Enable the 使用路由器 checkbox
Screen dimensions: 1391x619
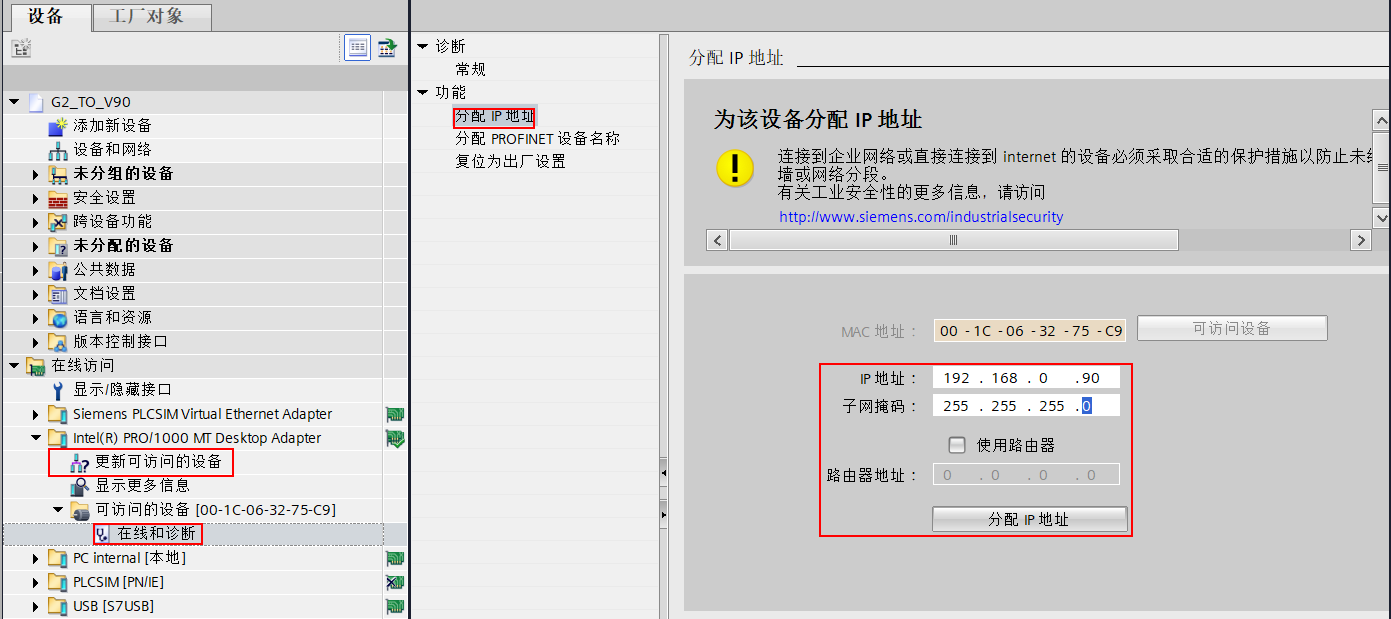coord(957,445)
